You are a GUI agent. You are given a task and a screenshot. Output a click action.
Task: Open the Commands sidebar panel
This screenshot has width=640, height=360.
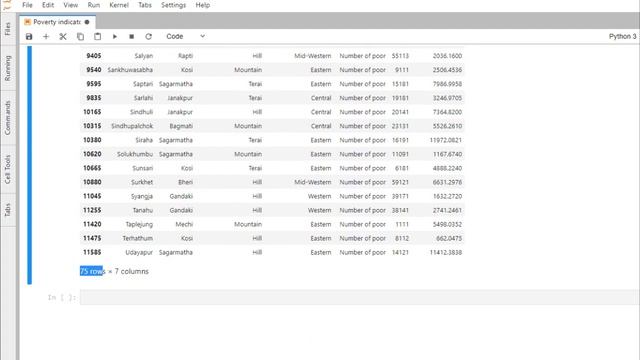point(8,118)
